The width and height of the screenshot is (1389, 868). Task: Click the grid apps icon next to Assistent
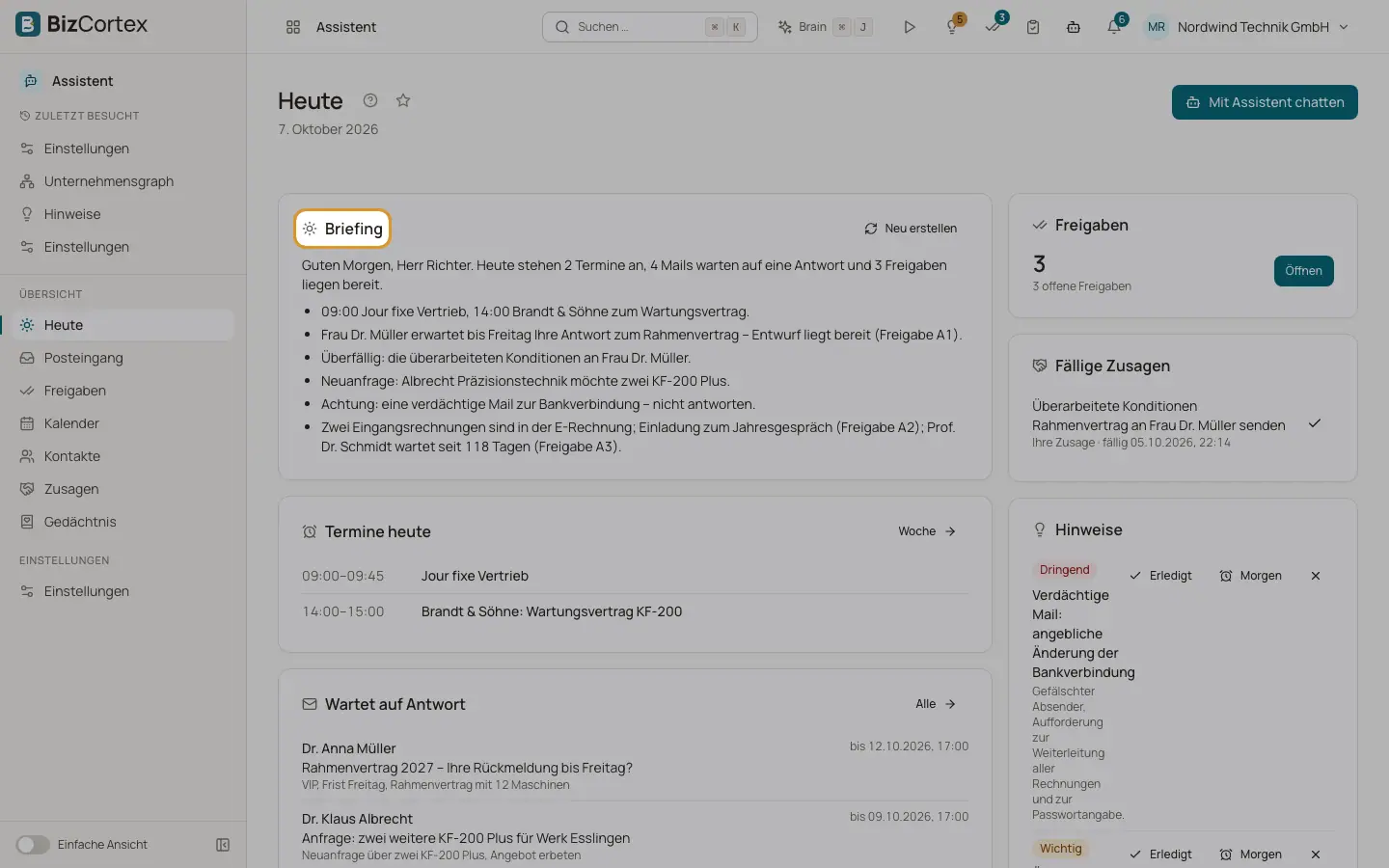pos(293,27)
